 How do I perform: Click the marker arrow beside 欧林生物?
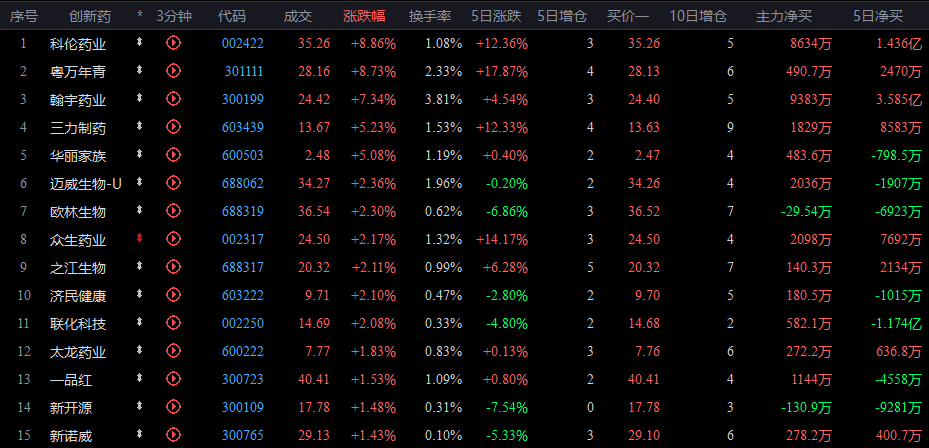pos(139,210)
